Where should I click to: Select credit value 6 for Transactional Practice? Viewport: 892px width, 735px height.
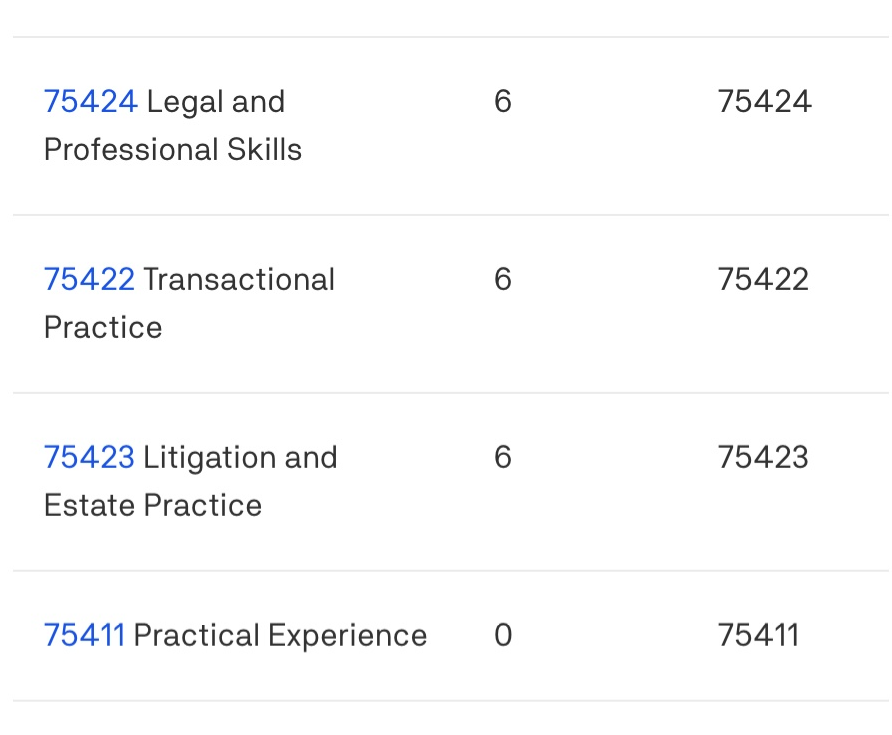[503, 280]
